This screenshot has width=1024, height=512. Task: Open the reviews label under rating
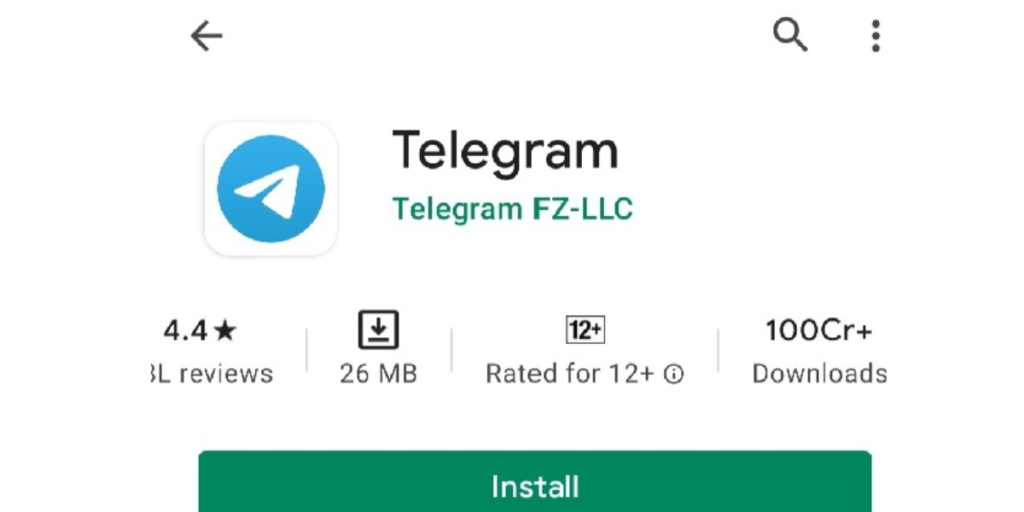click(212, 374)
